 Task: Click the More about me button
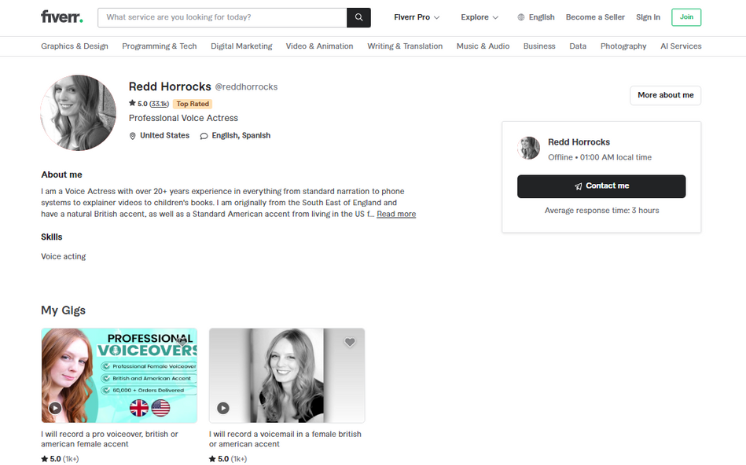click(666, 95)
